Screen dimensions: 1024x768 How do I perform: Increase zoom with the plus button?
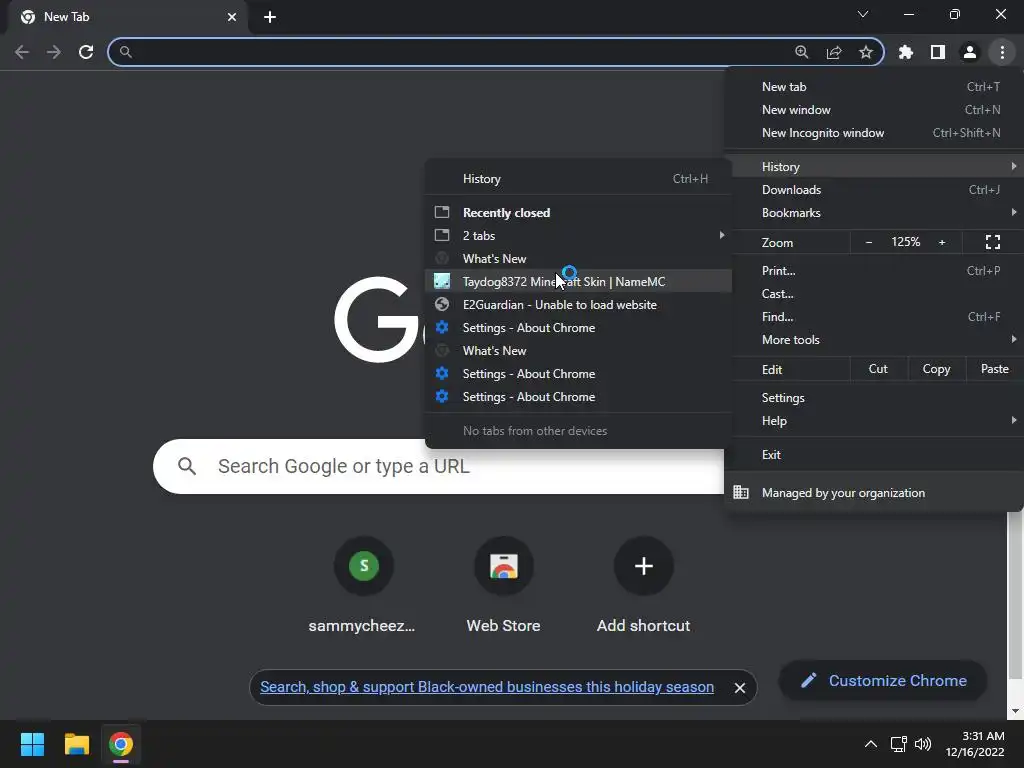(x=942, y=242)
